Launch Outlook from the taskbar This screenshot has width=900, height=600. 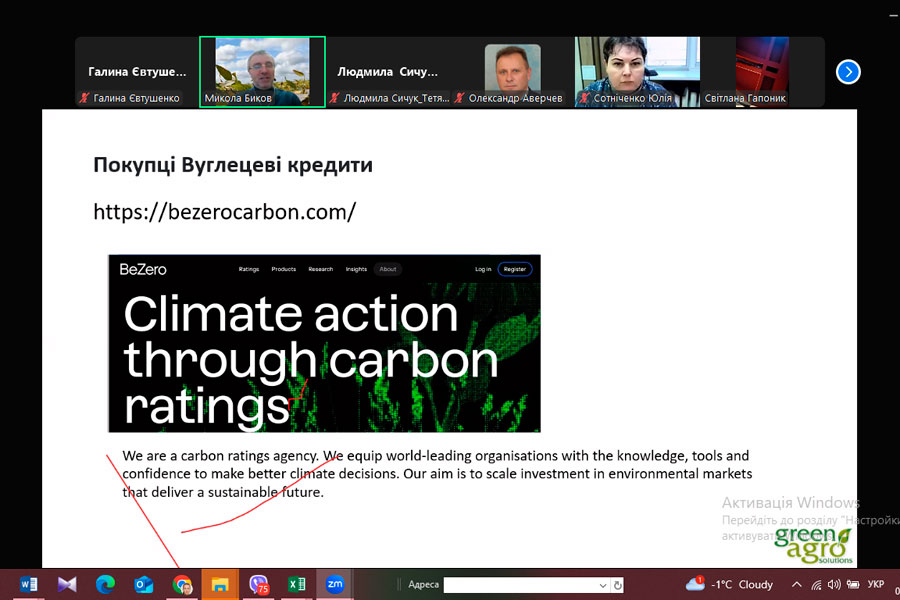[x=143, y=584]
